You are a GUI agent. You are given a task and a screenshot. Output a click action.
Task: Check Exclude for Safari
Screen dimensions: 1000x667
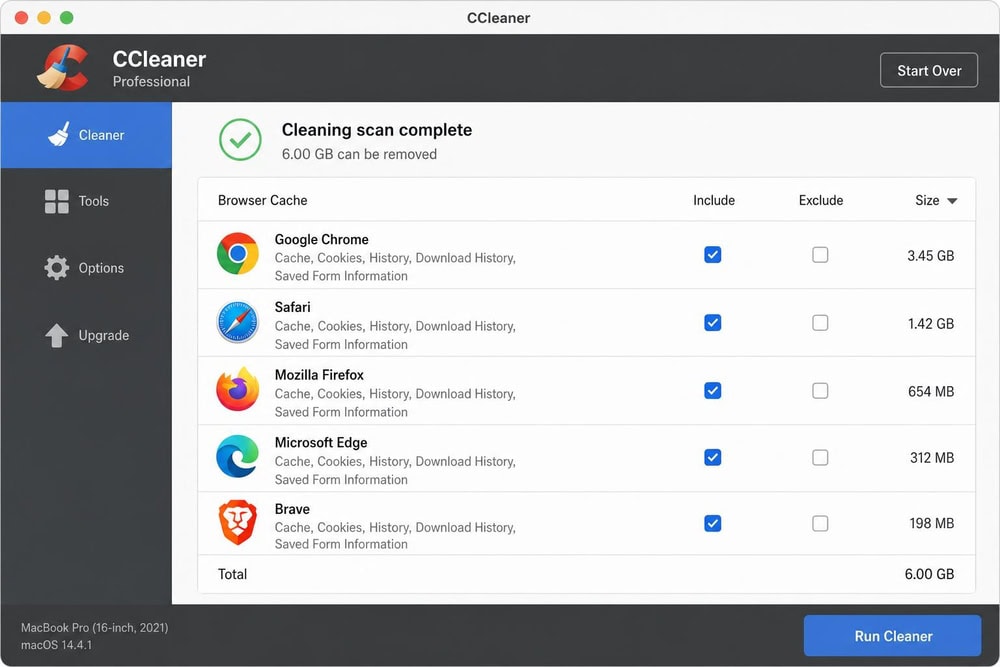point(820,323)
